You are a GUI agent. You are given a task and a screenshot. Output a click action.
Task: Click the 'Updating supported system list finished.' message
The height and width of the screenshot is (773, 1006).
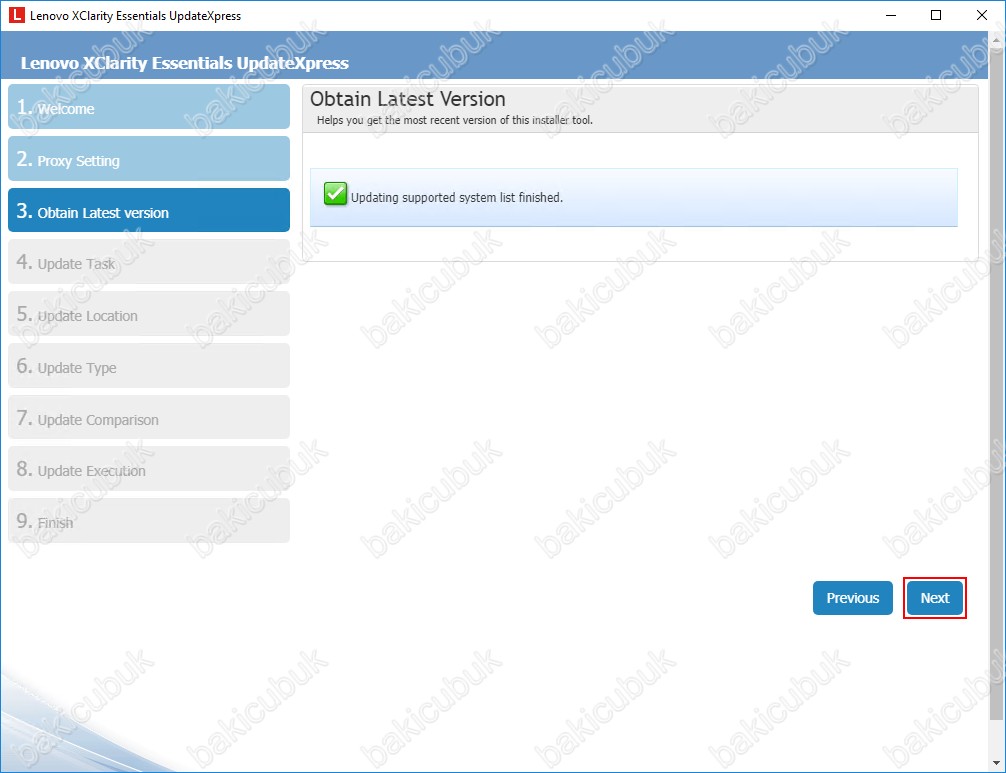[457, 198]
